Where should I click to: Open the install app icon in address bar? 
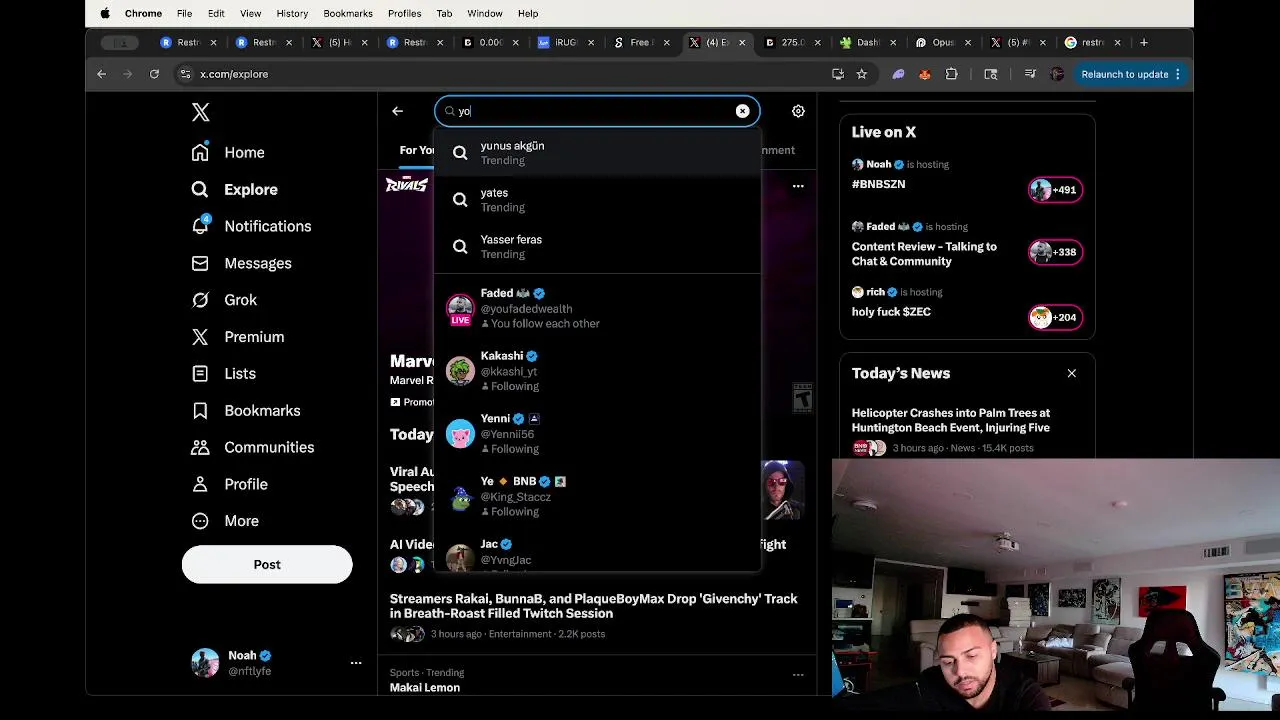click(838, 74)
